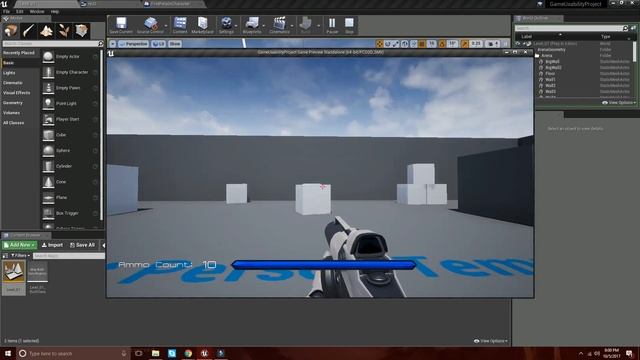Viewport: 640px width, 360px height.
Task: Open the Cinematics toolbar button
Action: click(x=279, y=25)
